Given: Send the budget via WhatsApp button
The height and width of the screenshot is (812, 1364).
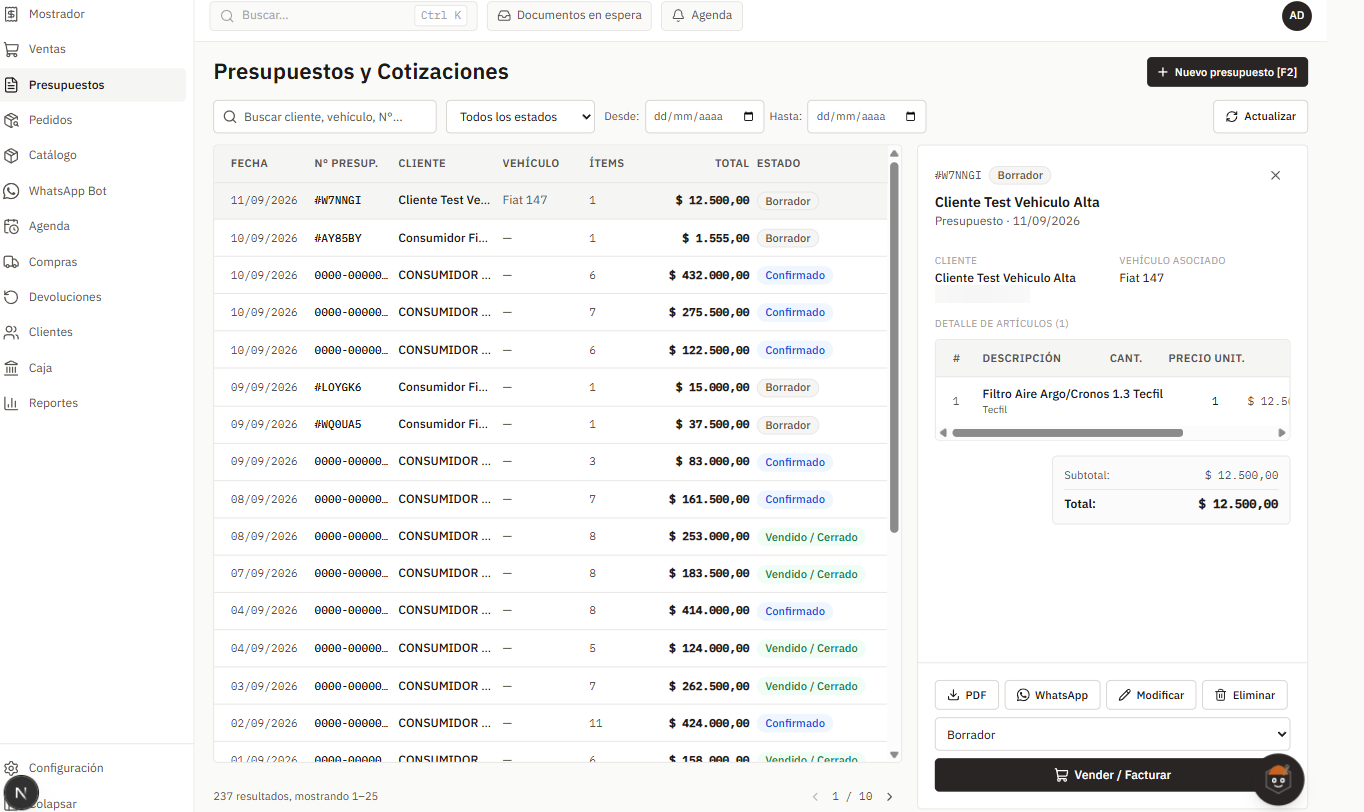Looking at the screenshot, I should [1052, 695].
